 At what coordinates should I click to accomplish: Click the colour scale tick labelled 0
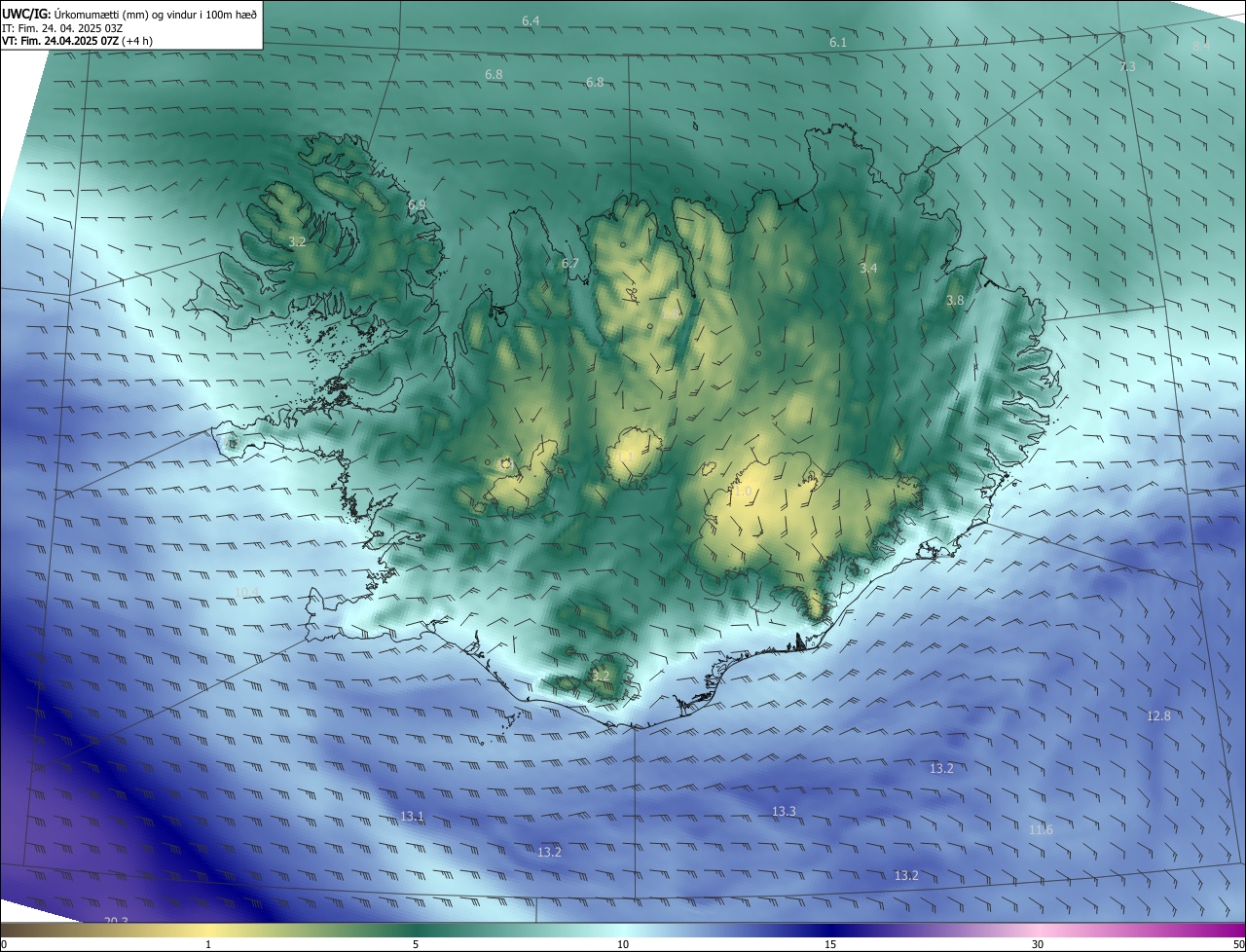click(4, 944)
